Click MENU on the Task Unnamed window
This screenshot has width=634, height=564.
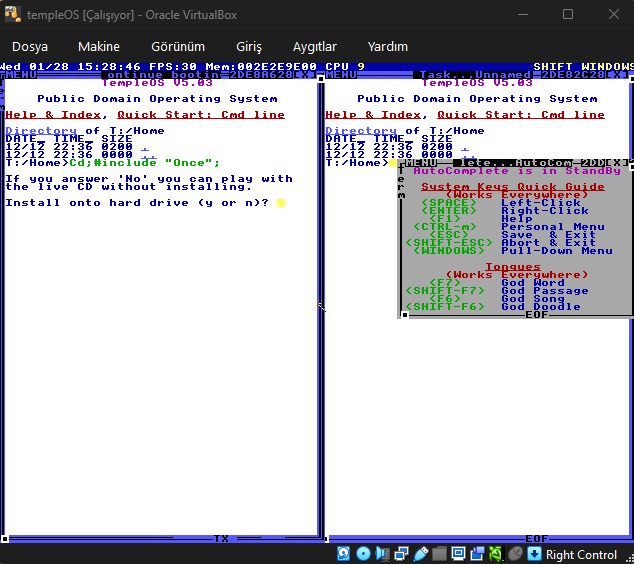(341, 74)
